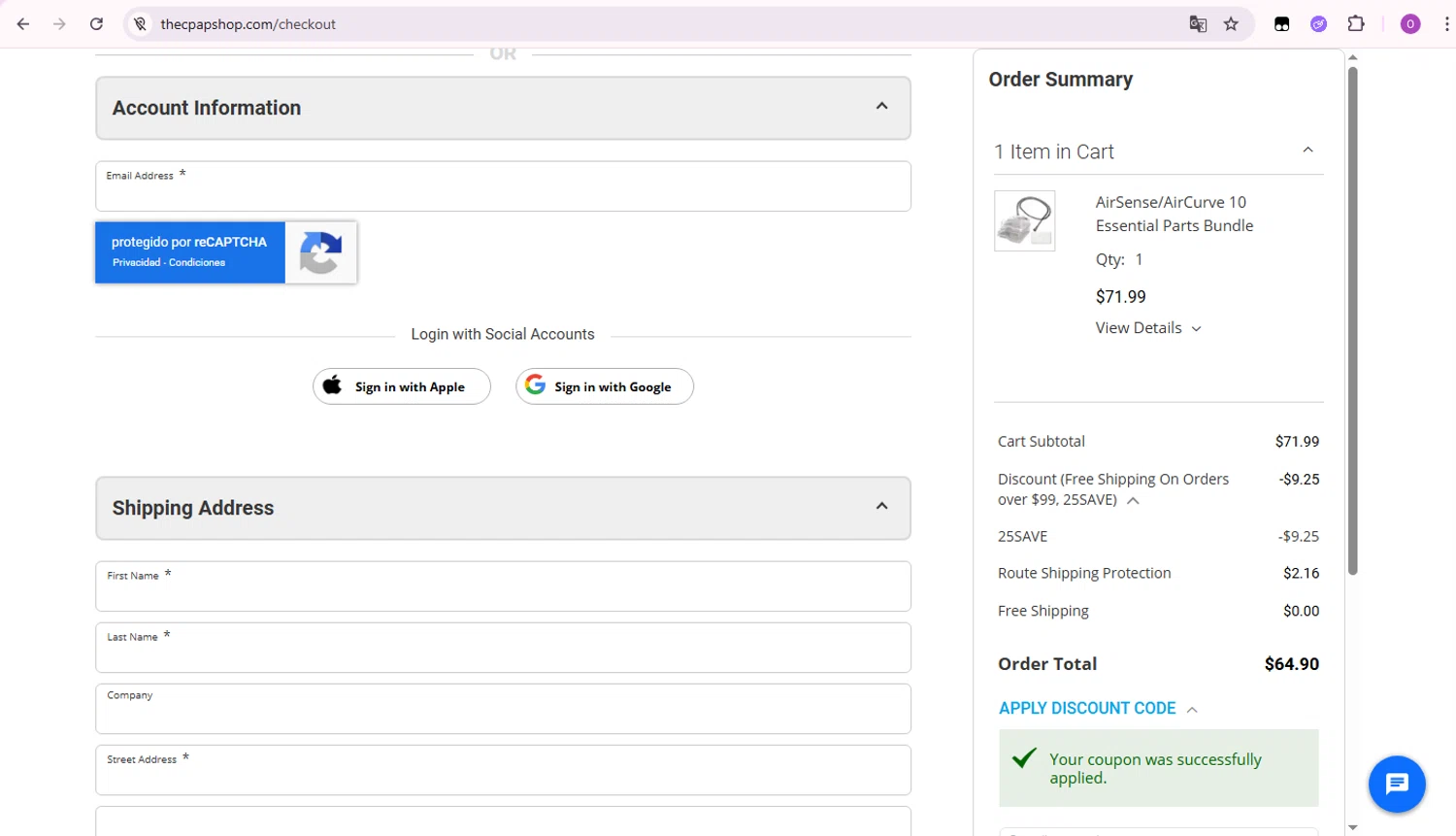Sign in with Apple
The image size is (1456, 836).
pyautogui.click(x=401, y=386)
